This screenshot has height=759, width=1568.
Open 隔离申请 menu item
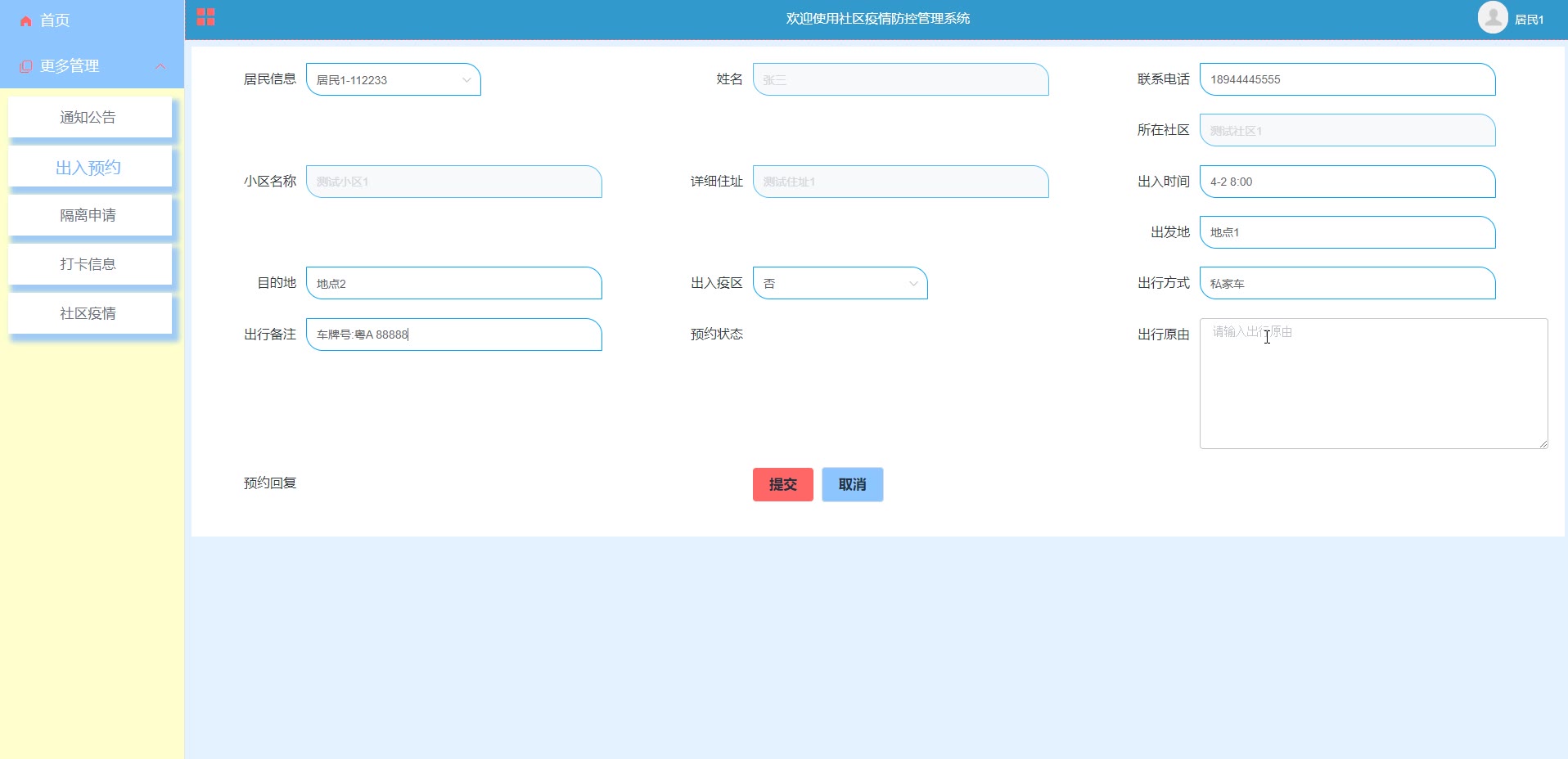(x=90, y=215)
